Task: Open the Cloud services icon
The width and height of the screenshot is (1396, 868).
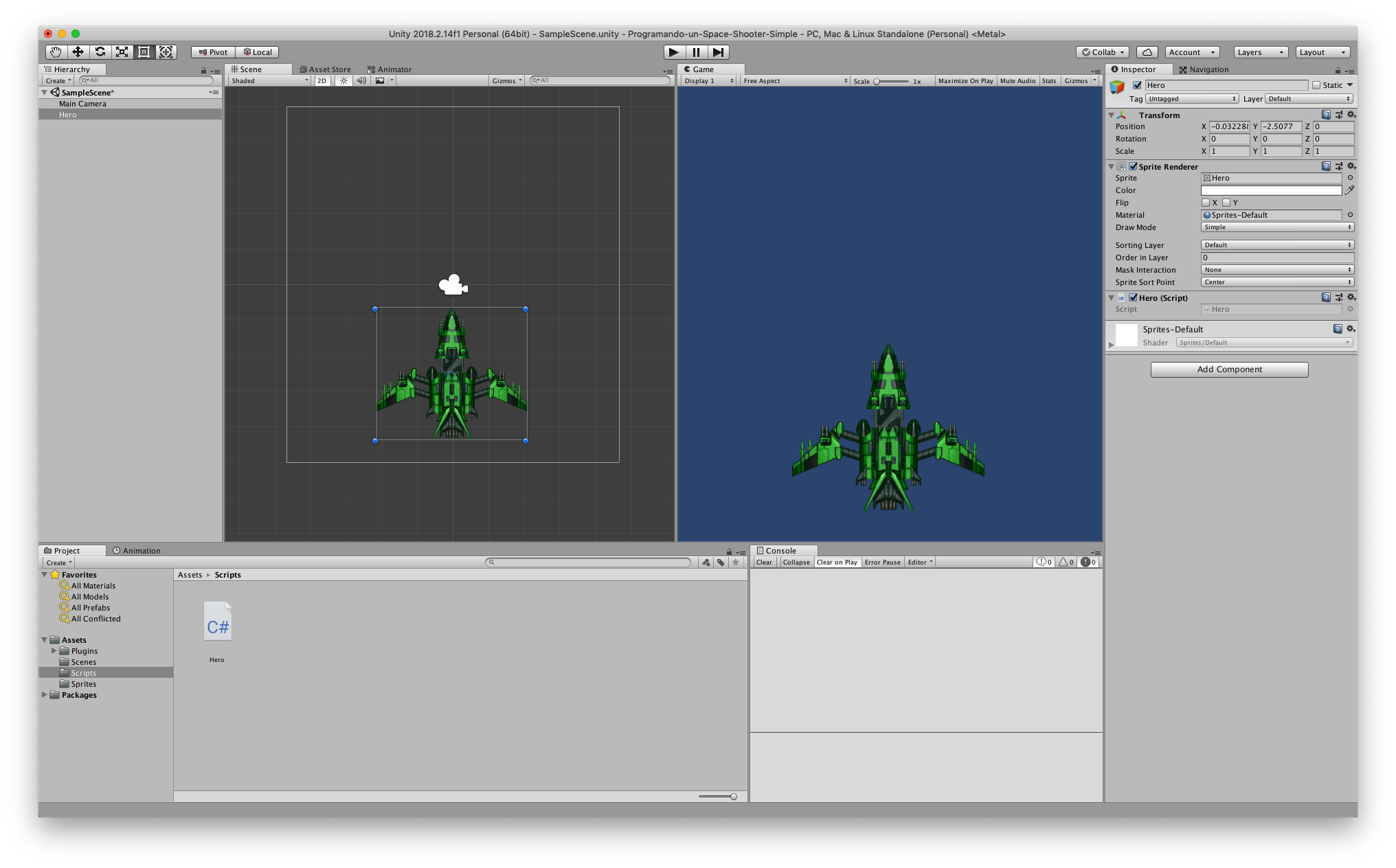Action: tap(1147, 52)
